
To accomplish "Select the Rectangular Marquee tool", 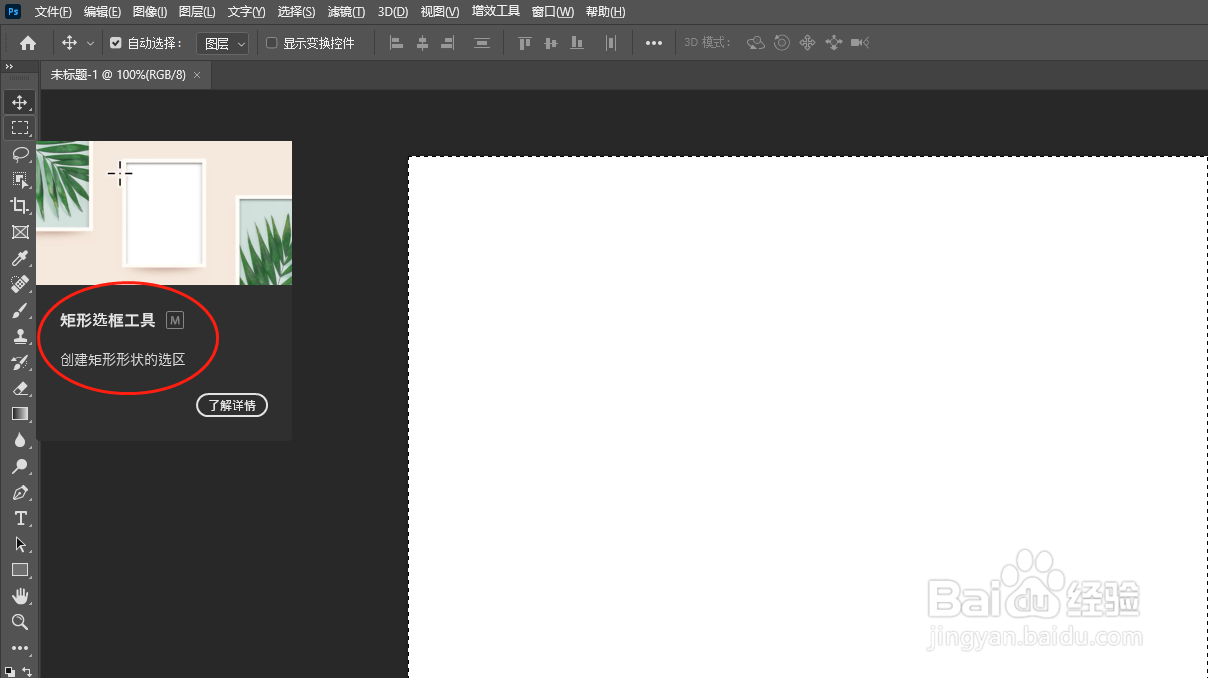I will coord(19,128).
